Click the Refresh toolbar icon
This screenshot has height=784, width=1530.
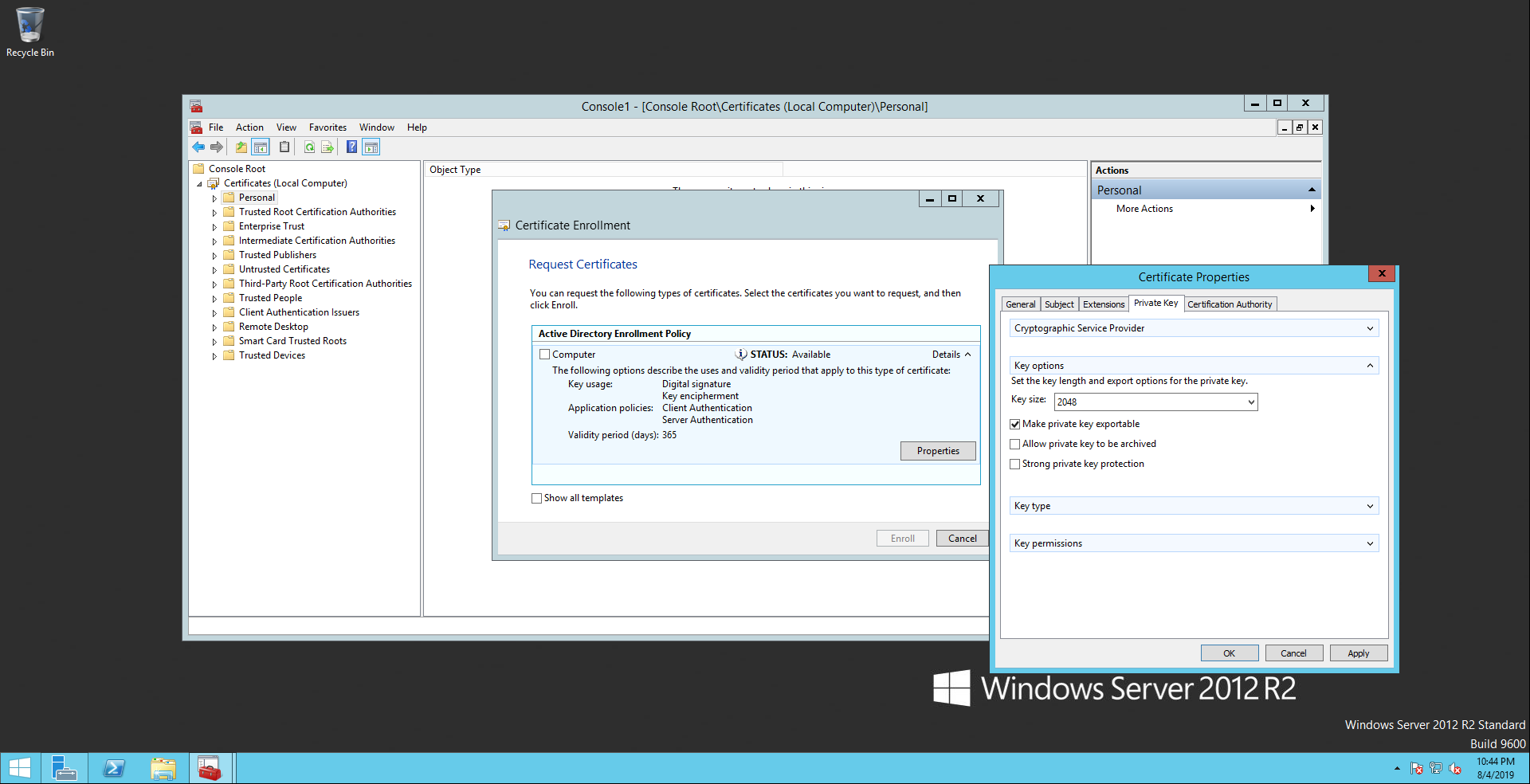(x=309, y=147)
